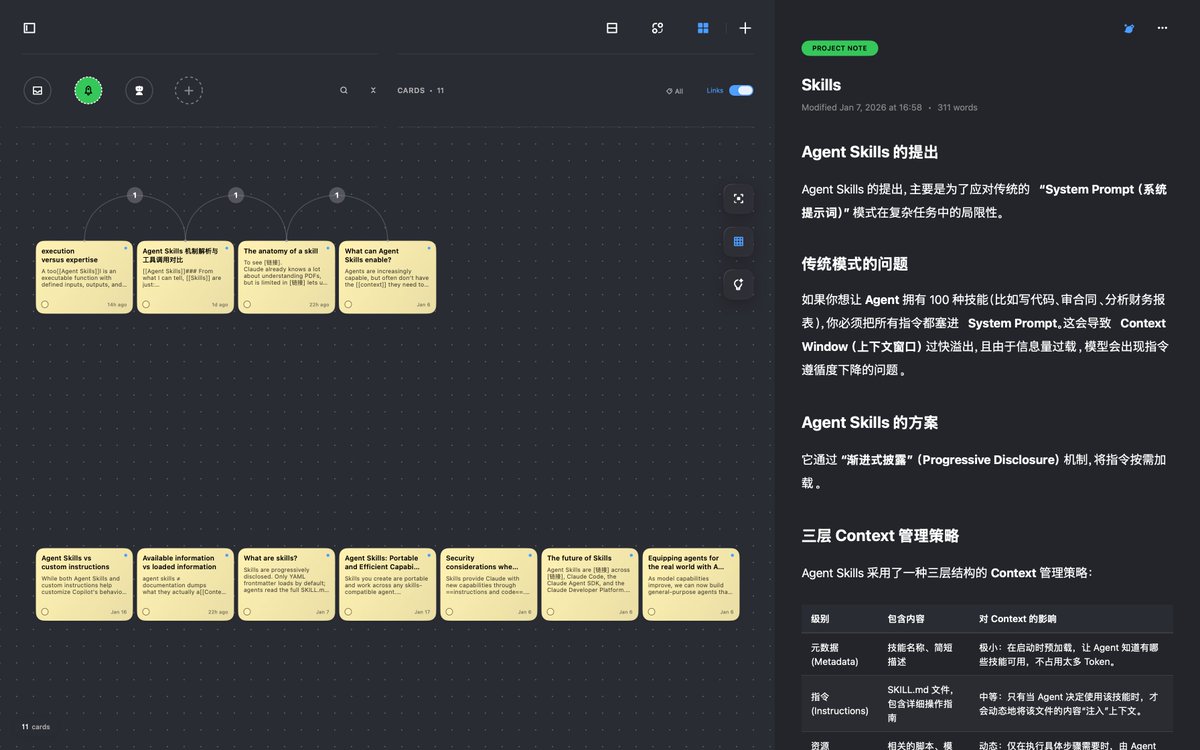The height and width of the screenshot is (750, 1200).
Task: Click the blue dot on 'The future of Skills' card
Action: click(x=630, y=554)
